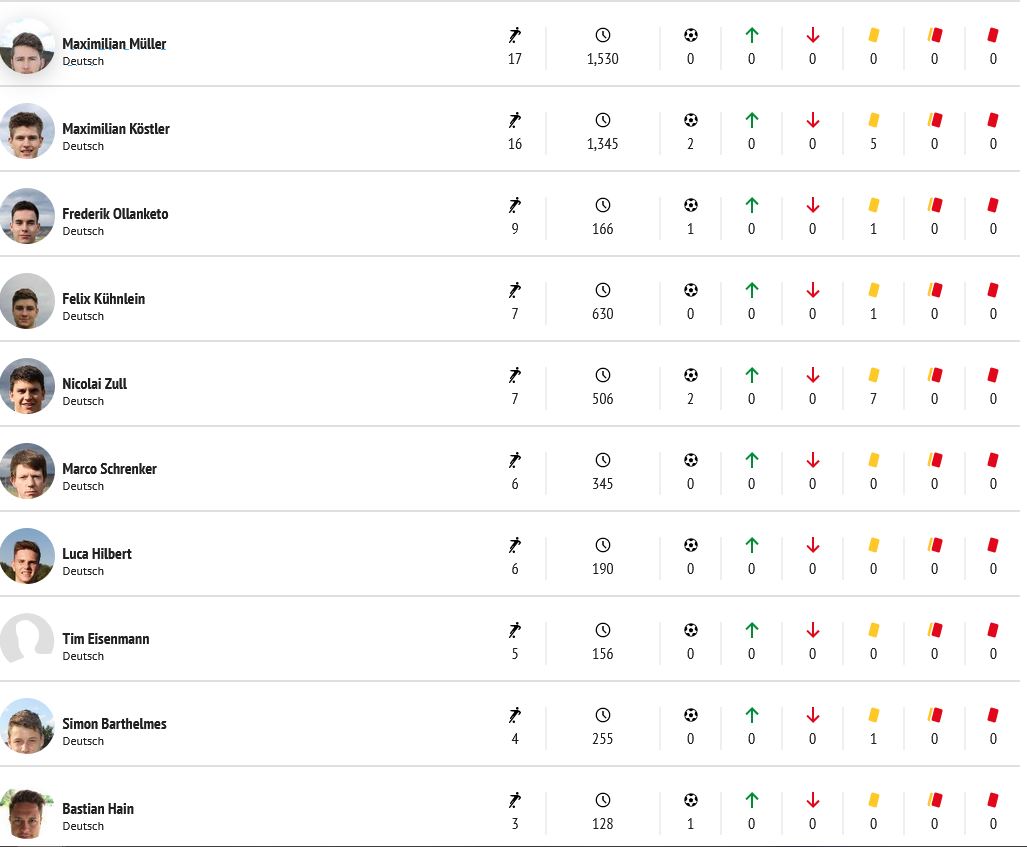Click Nicolai Zull's avatar picture

(x=27, y=386)
